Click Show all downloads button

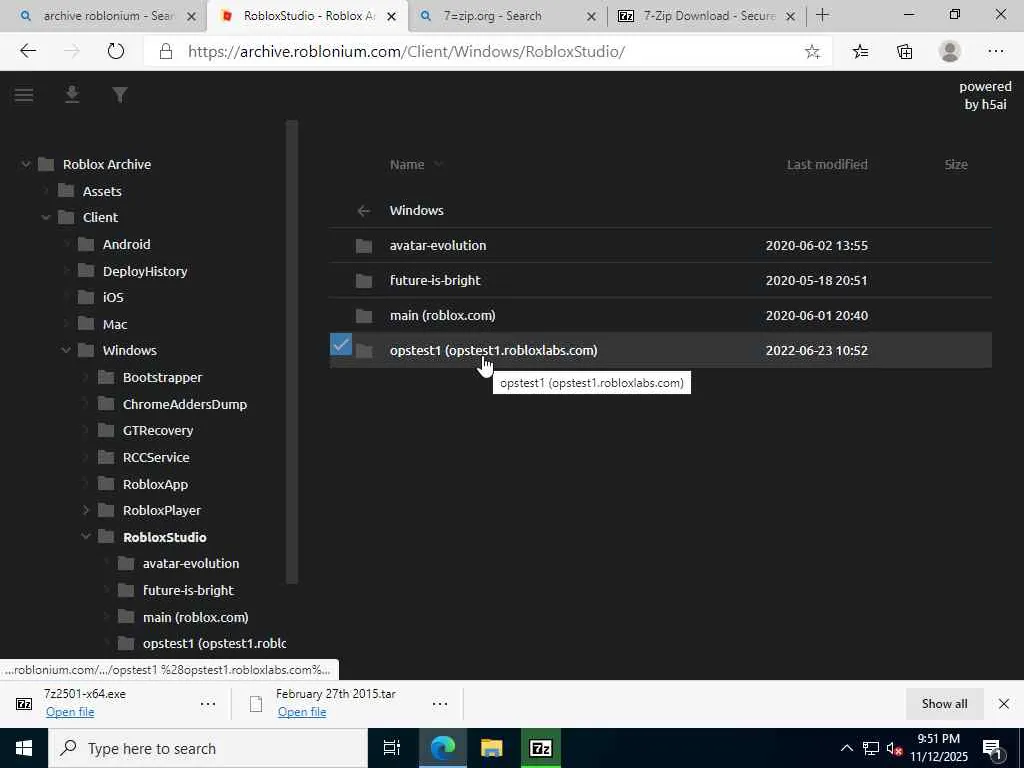(x=944, y=704)
